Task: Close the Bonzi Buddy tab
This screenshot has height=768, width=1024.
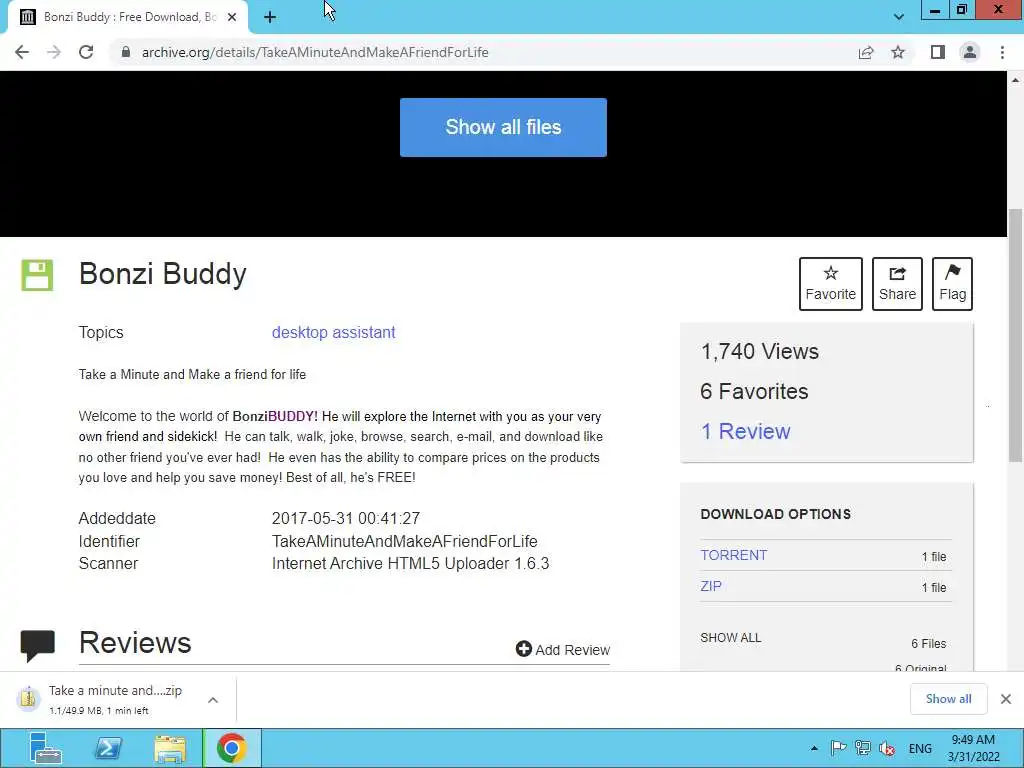Action: click(x=232, y=18)
